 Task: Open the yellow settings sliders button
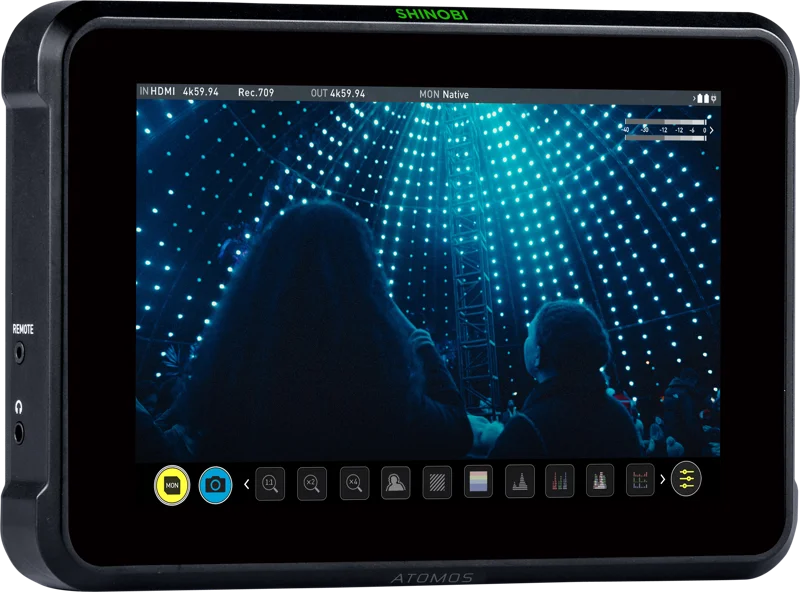pos(686,478)
